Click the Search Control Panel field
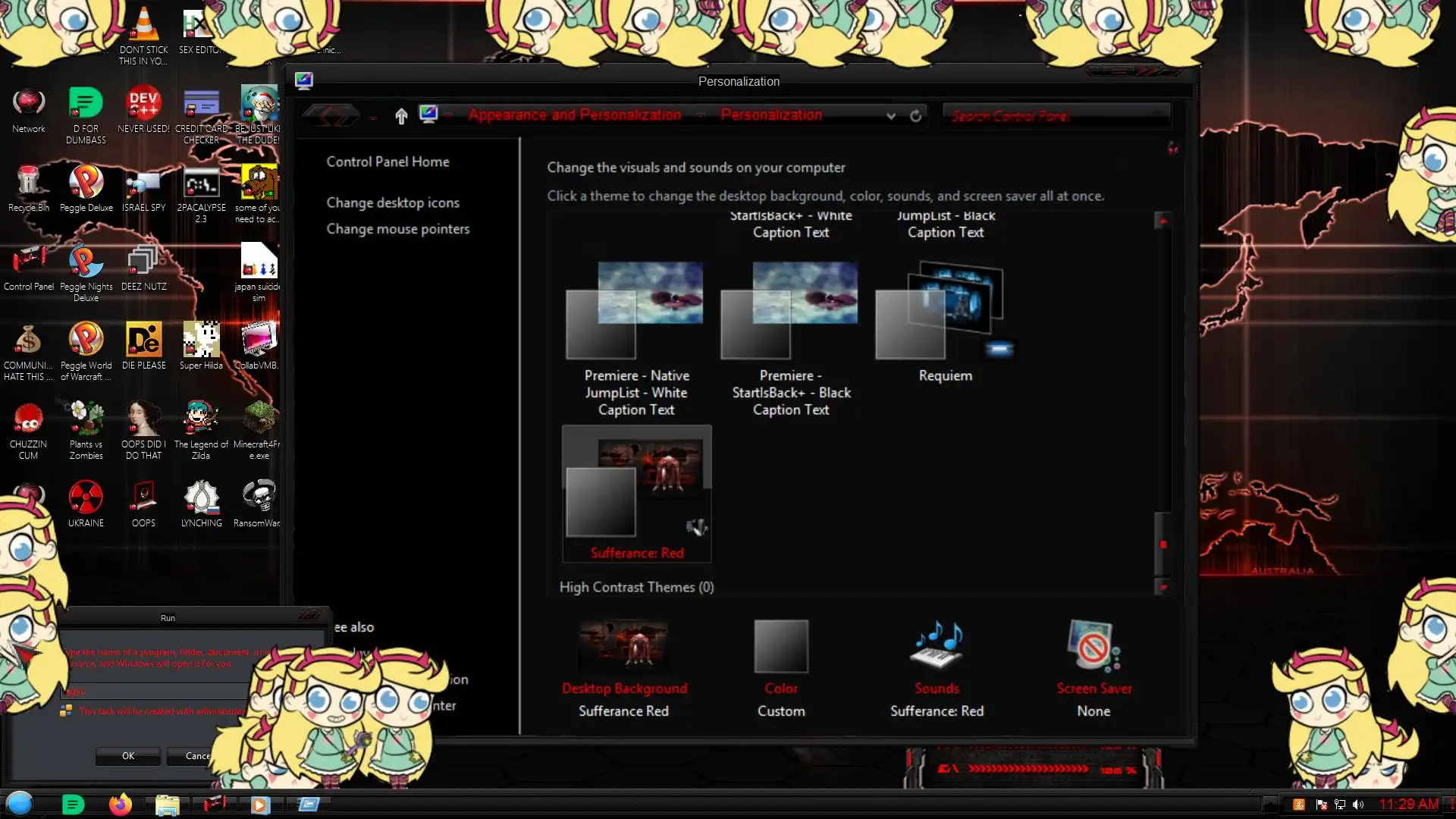Screen dimensions: 1456x819 pos(1054,116)
